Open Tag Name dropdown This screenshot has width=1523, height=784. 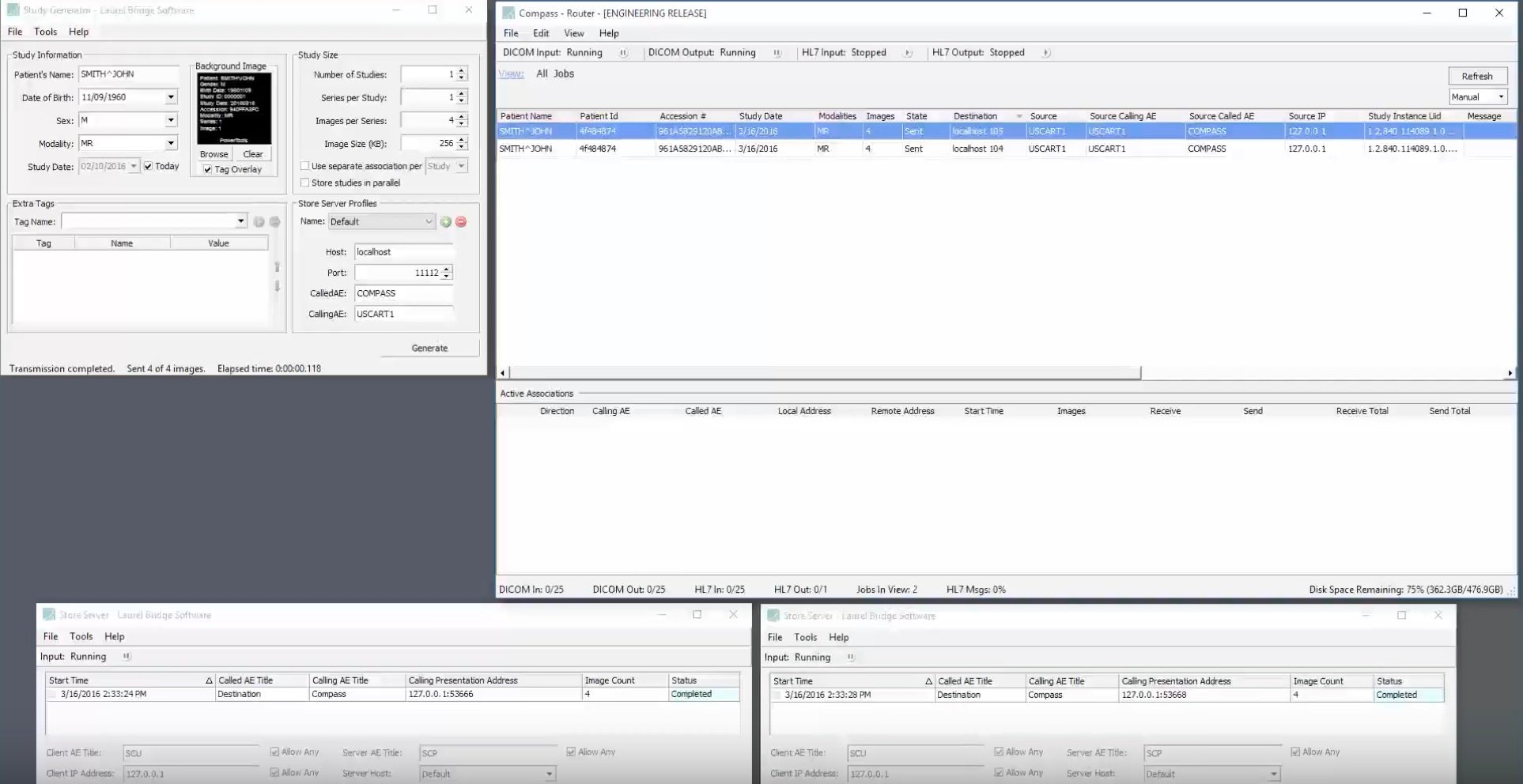(x=240, y=221)
